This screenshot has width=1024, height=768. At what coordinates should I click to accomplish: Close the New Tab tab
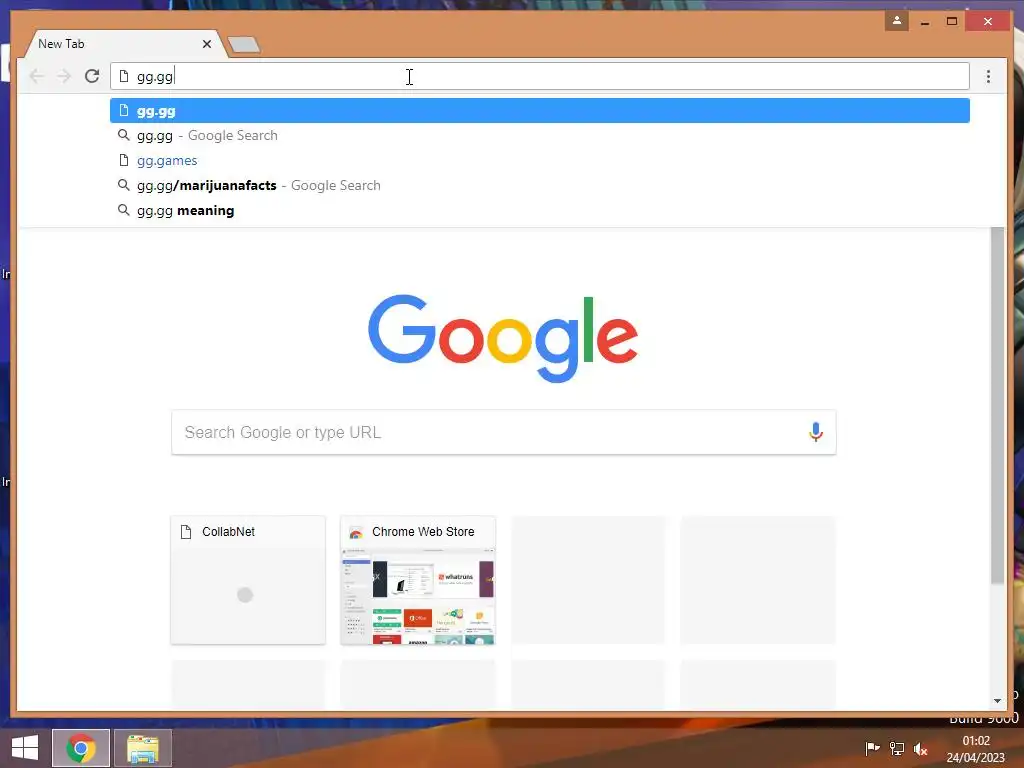pos(207,44)
